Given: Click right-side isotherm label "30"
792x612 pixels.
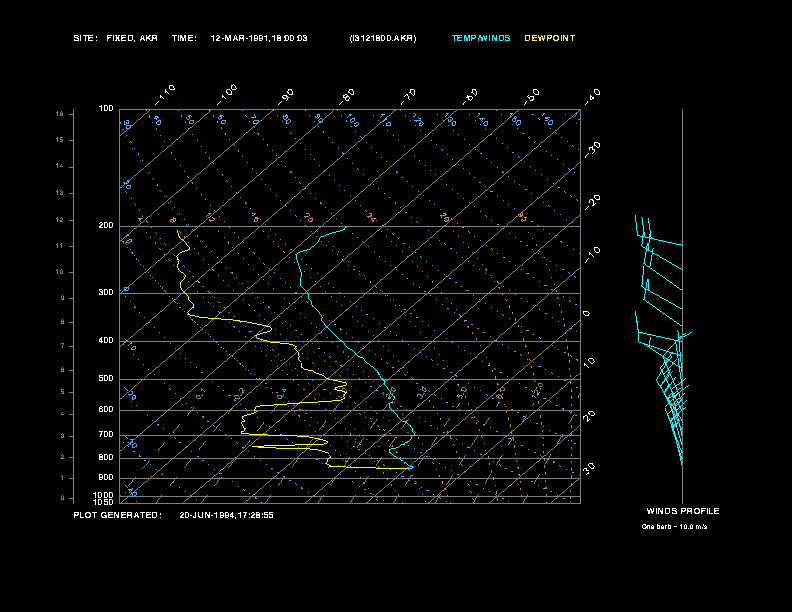Looking at the screenshot, I should pos(589,469).
